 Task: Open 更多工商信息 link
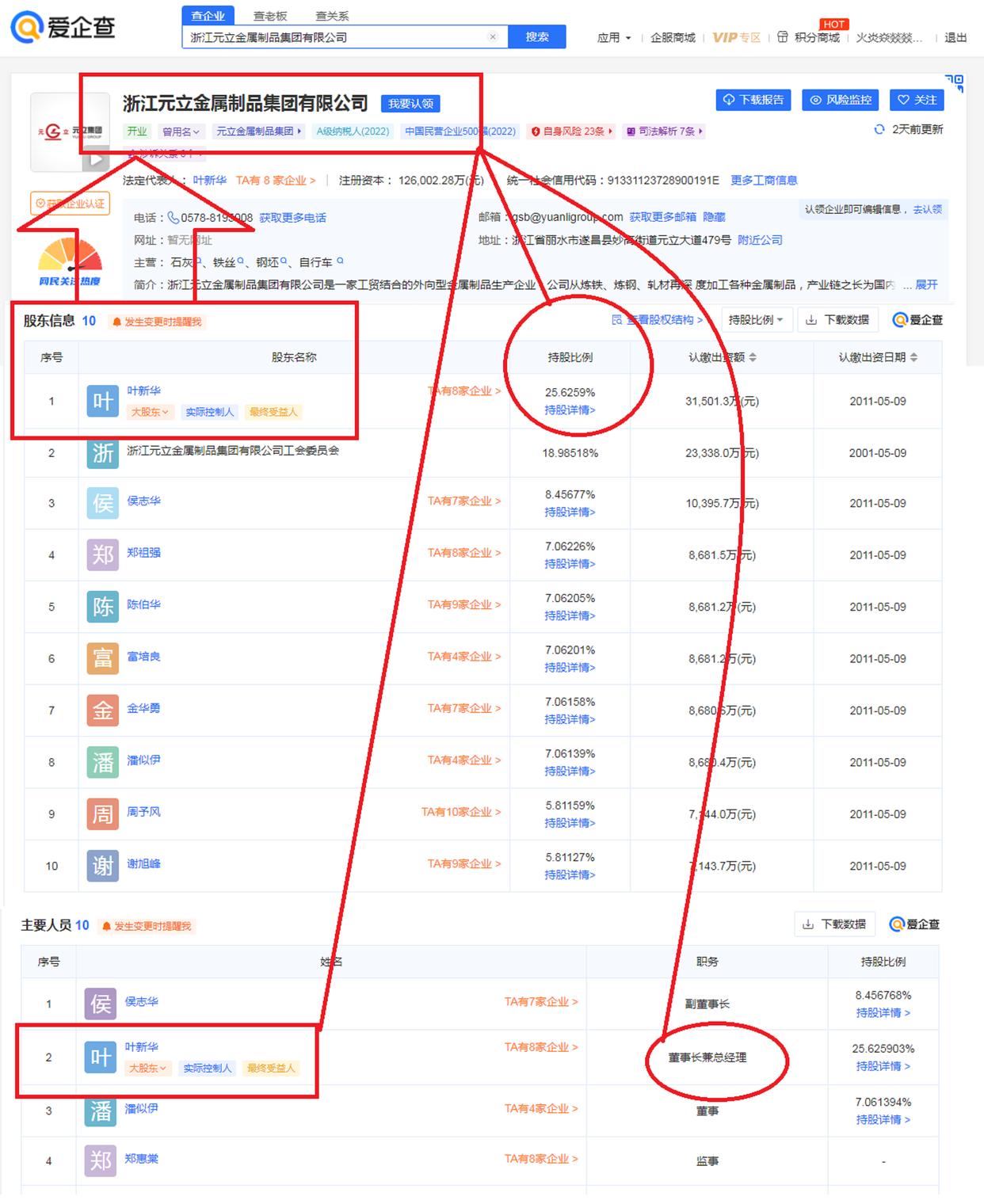coord(764,180)
